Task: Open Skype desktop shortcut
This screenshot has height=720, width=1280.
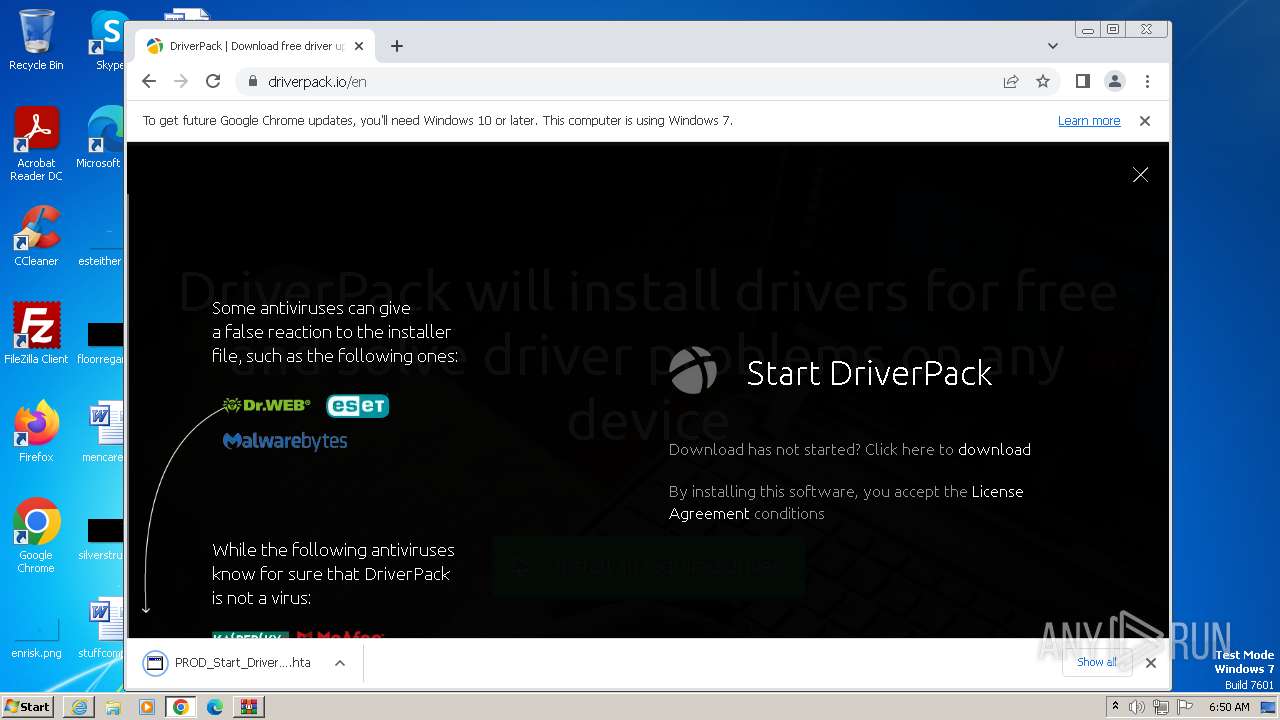Action: pyautogui.click(x=109, y=40)
